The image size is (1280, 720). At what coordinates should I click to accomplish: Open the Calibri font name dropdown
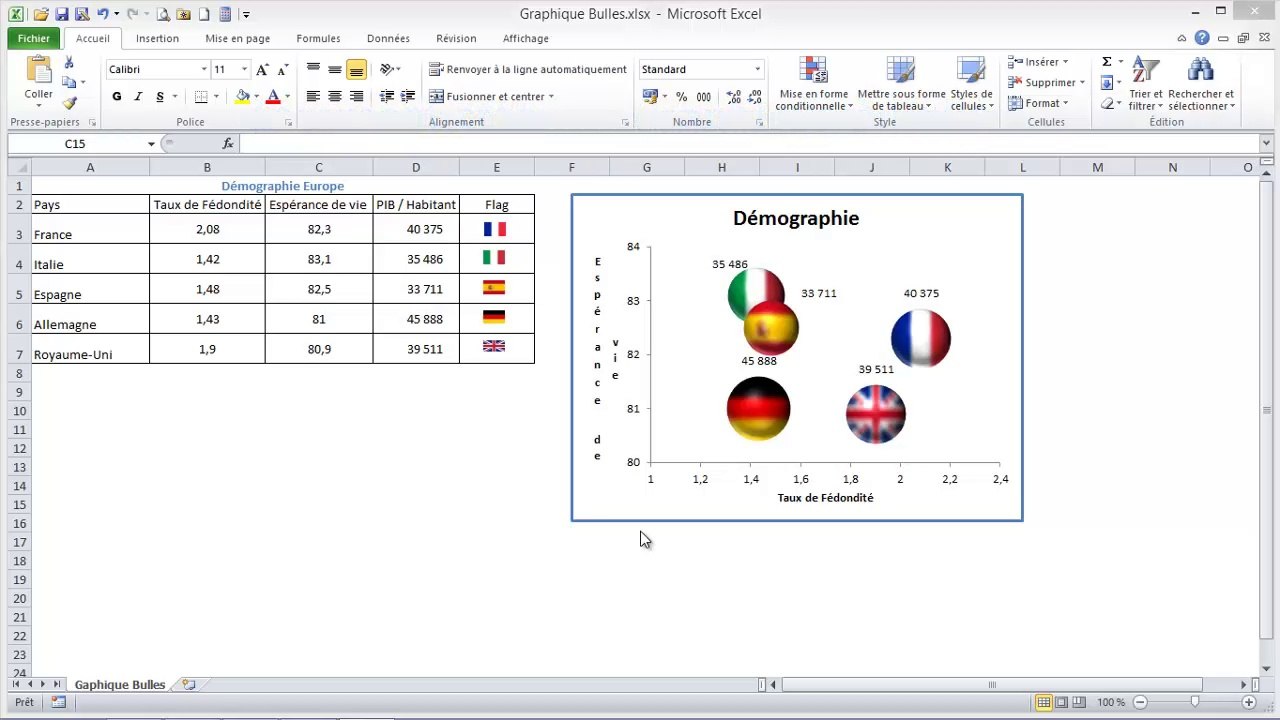[158, 70]
